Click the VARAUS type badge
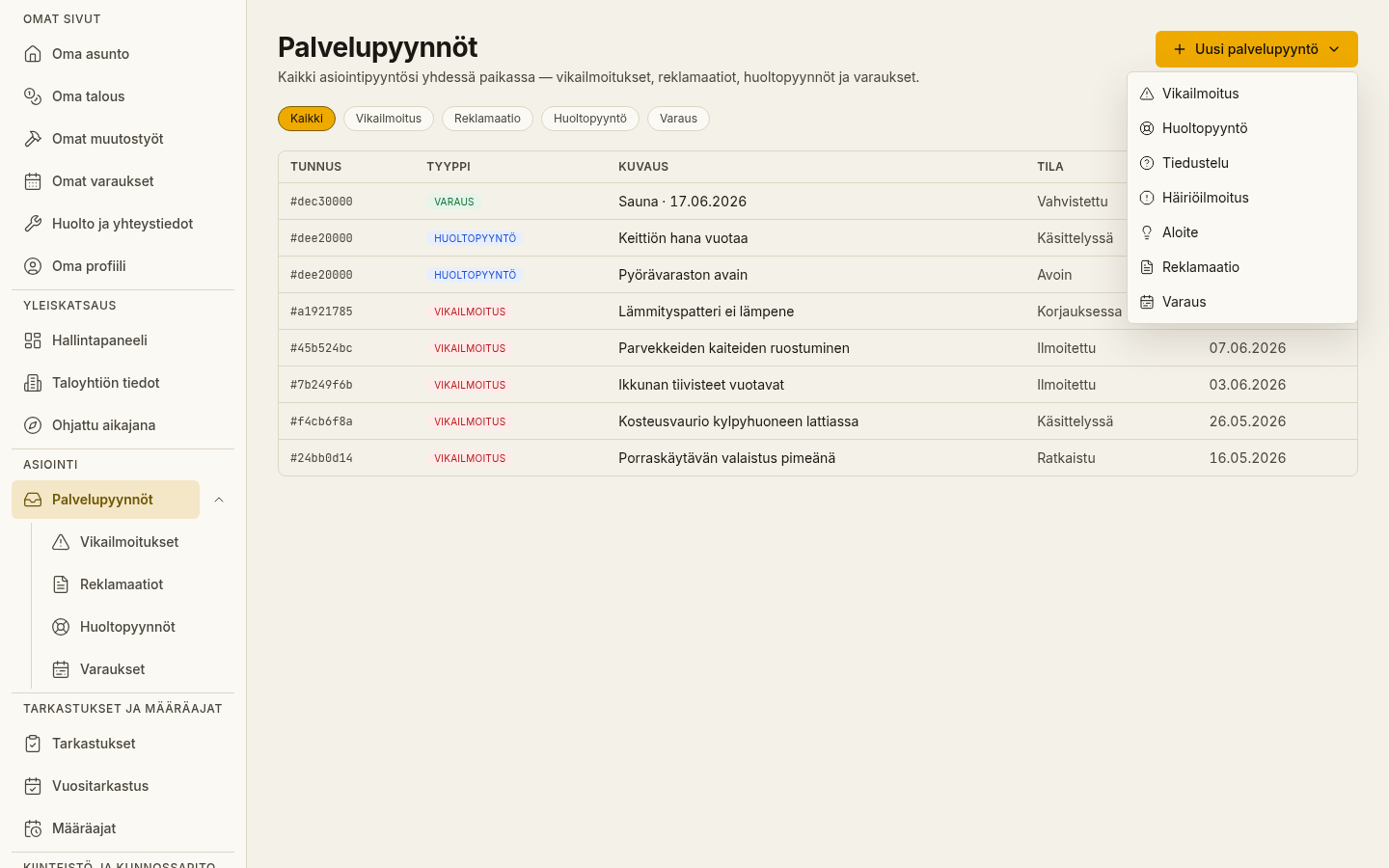The width and height of the screenshot is (1389, 868). [453, 202]
